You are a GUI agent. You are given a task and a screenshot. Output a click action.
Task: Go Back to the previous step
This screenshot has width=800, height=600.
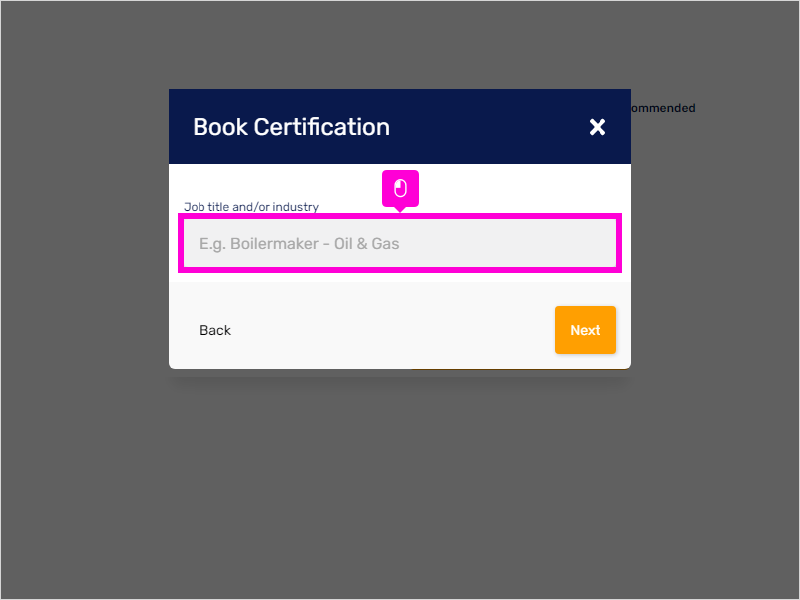click(215, 330)
